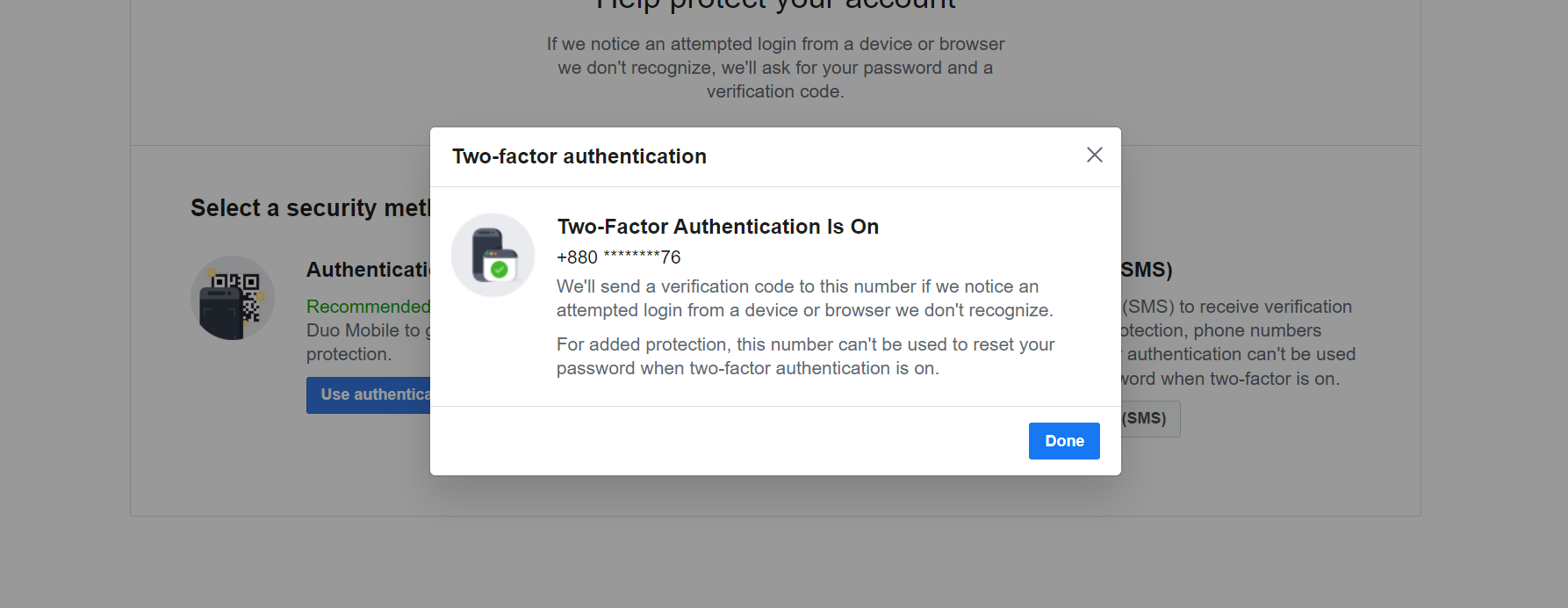This screenshot has height=608, width=1568.
Task: Click the SMS heading on the right
Action: 1147,270
